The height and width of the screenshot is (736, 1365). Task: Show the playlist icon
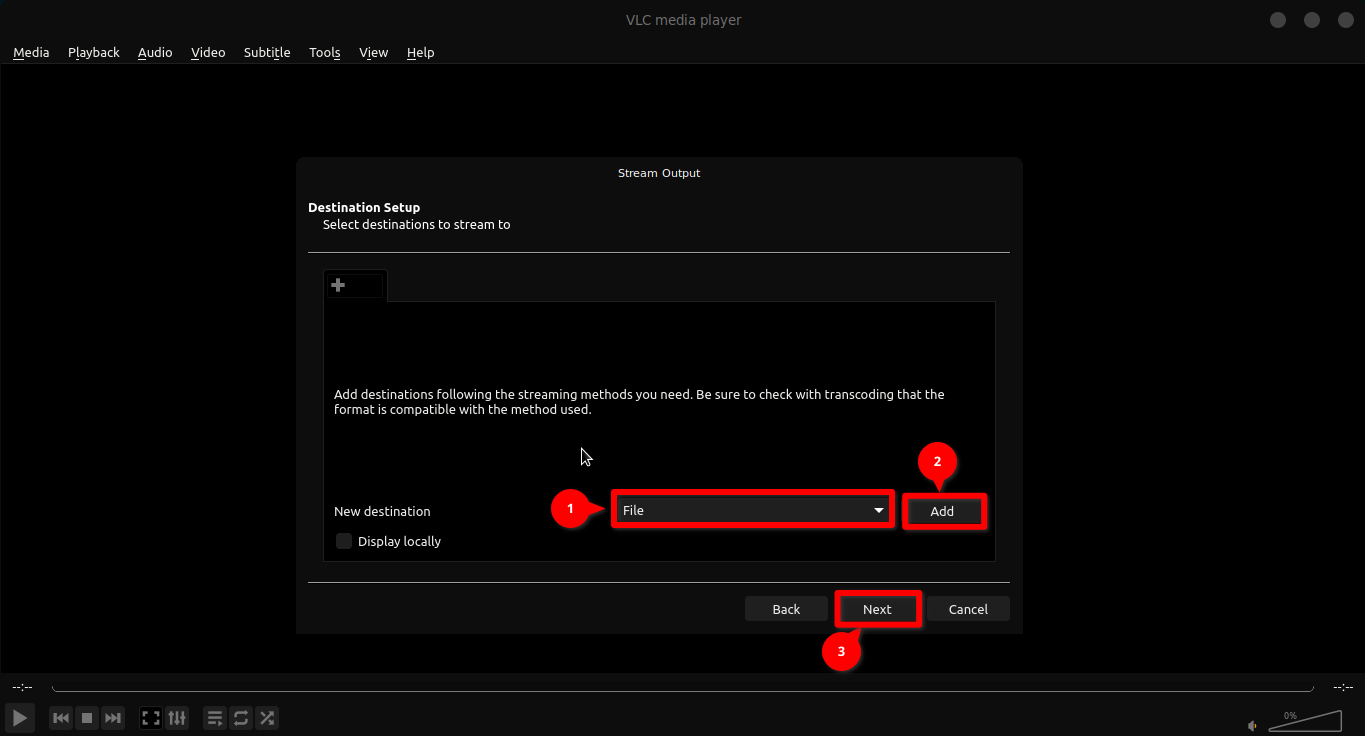[x=215, y=718]
